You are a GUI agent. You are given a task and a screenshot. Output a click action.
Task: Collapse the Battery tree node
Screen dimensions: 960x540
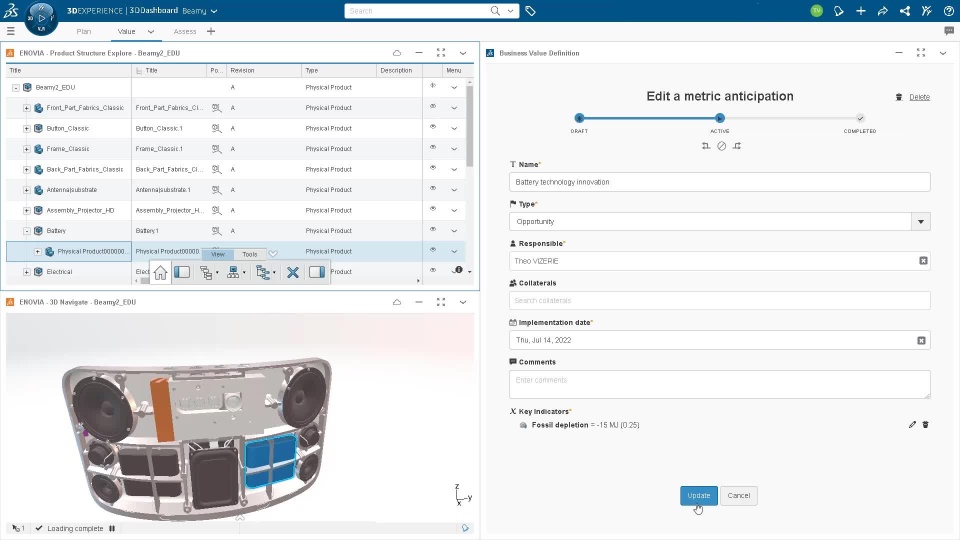pos(27,231)
